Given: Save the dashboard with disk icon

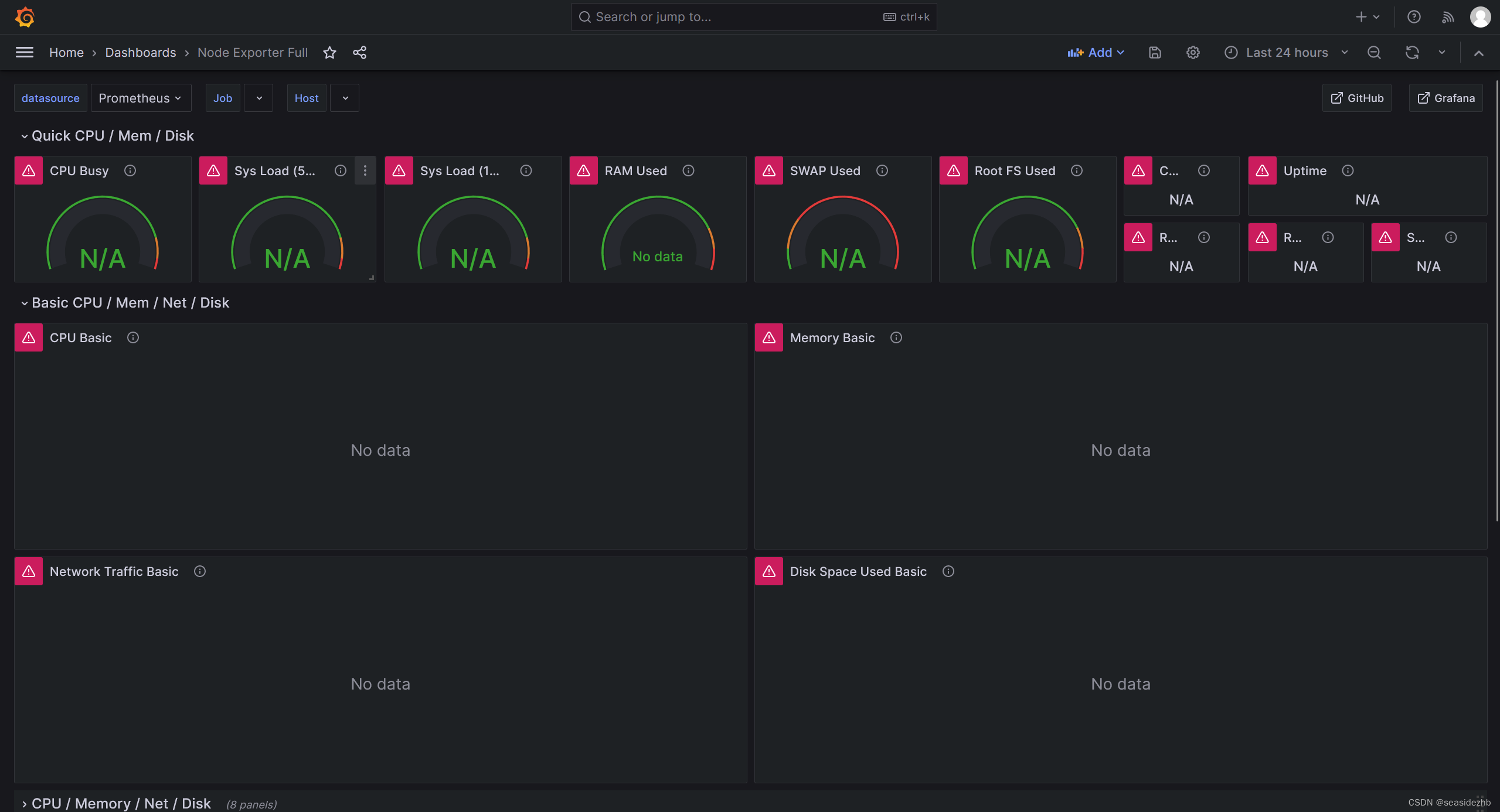Looking at the screenshot, I should coord(1155,53).
